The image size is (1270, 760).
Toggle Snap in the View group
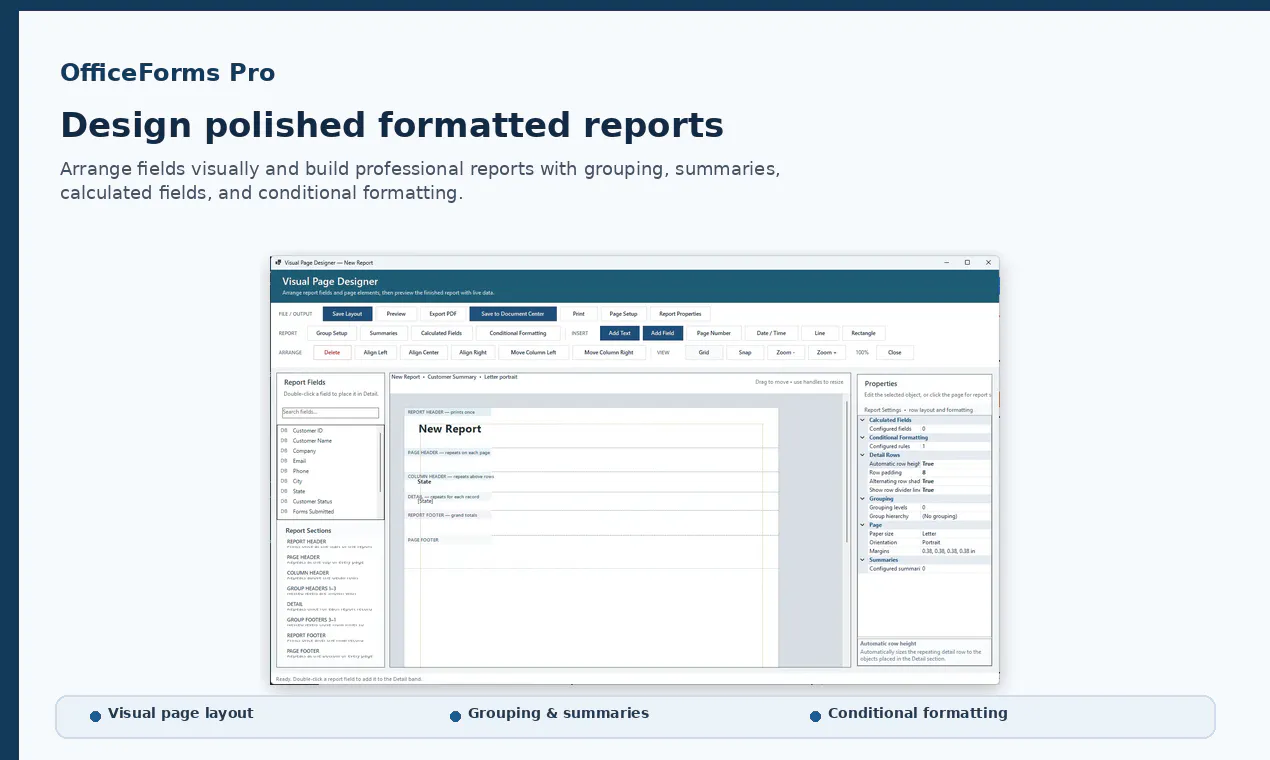coord(745,352)
